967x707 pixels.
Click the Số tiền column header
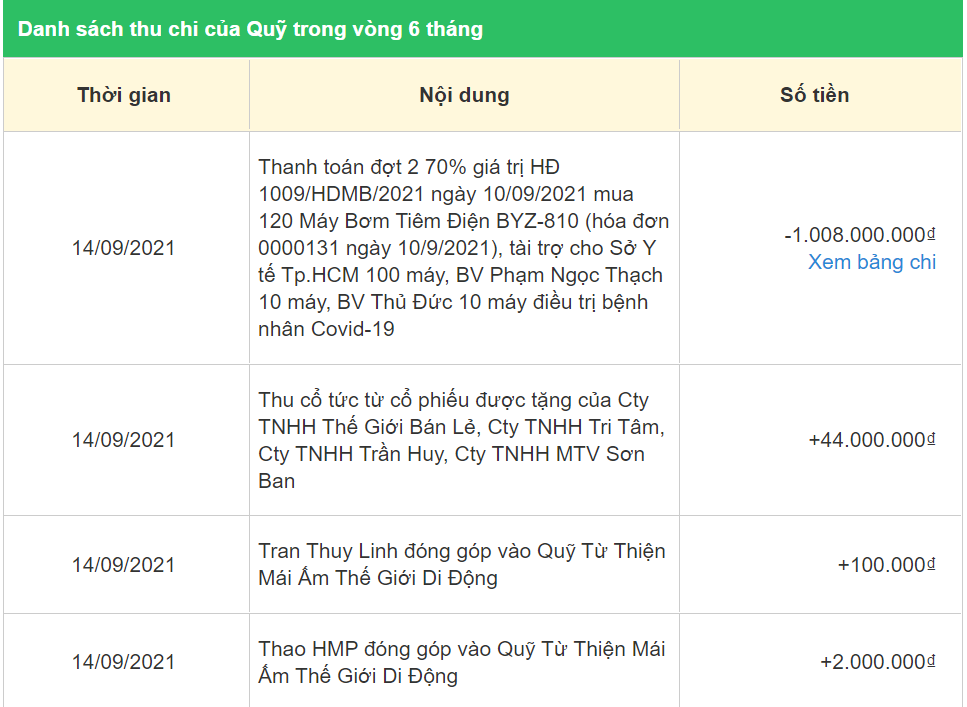click(814, 96)
